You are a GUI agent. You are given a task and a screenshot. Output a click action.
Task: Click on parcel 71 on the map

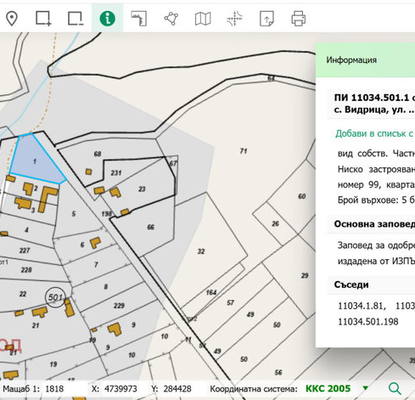pyautogui.click(x=243, y=151)
